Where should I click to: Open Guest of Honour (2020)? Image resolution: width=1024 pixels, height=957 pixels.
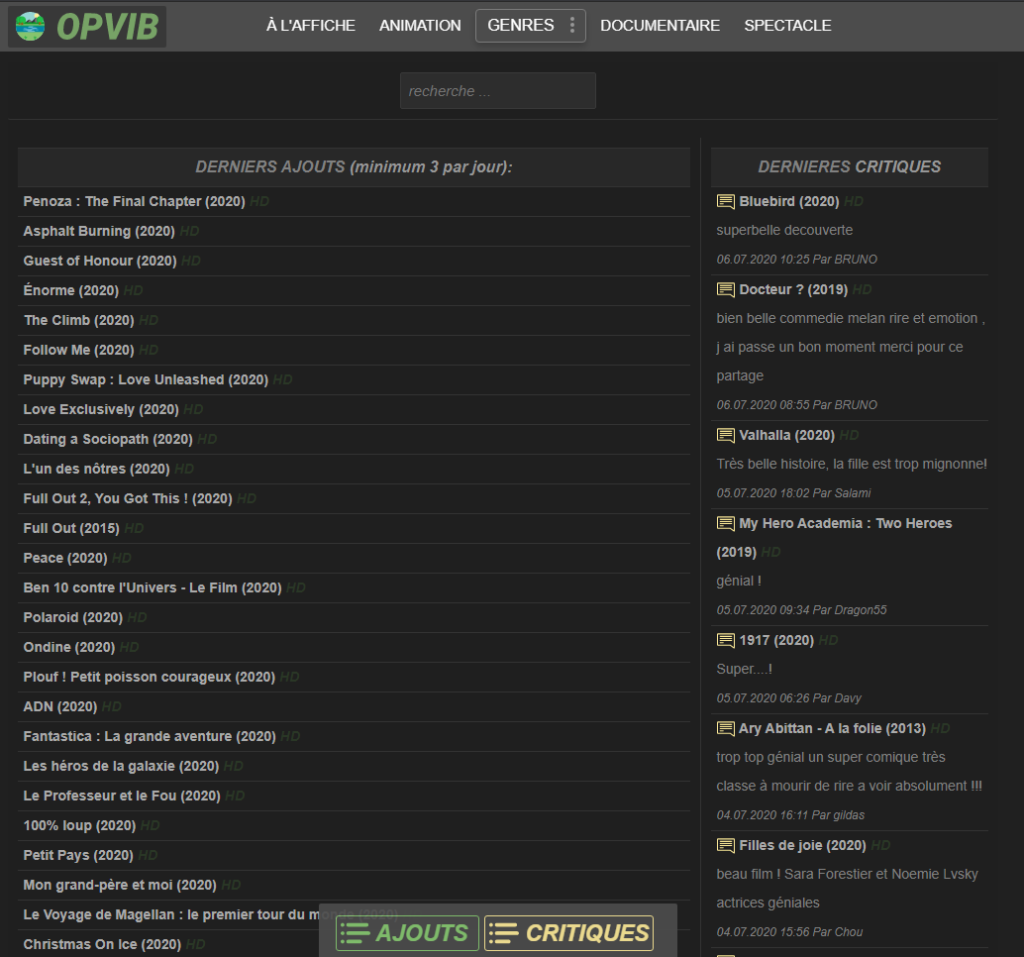[100, 261]
